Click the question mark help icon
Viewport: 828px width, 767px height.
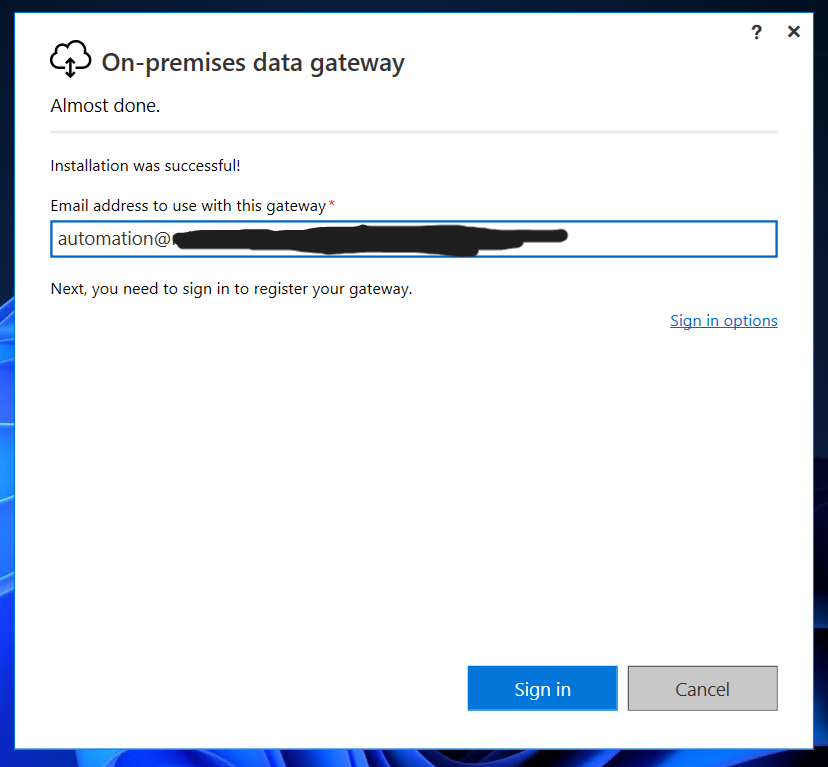756,32
